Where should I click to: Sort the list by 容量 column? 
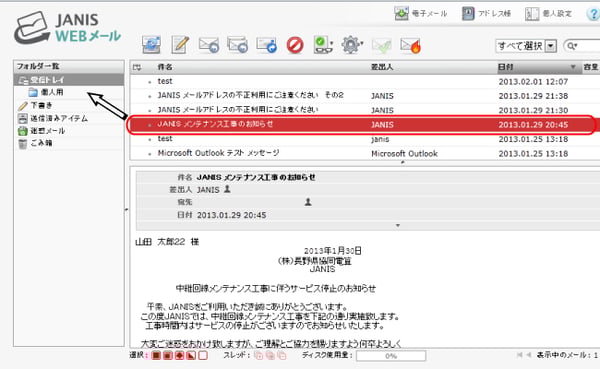click(591, 67)
